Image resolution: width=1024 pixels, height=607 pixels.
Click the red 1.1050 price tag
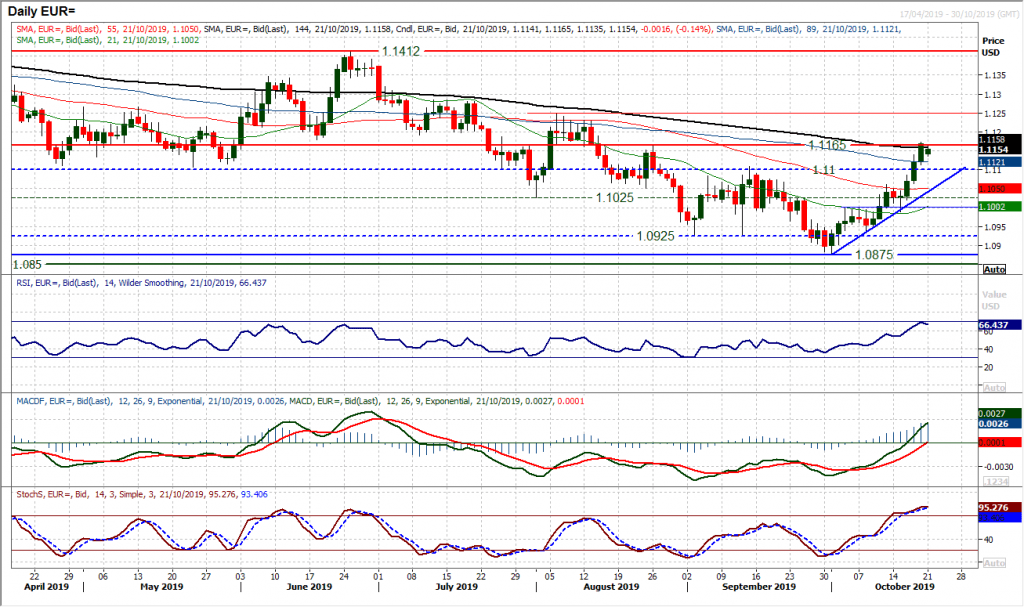(x=993, y=187)
